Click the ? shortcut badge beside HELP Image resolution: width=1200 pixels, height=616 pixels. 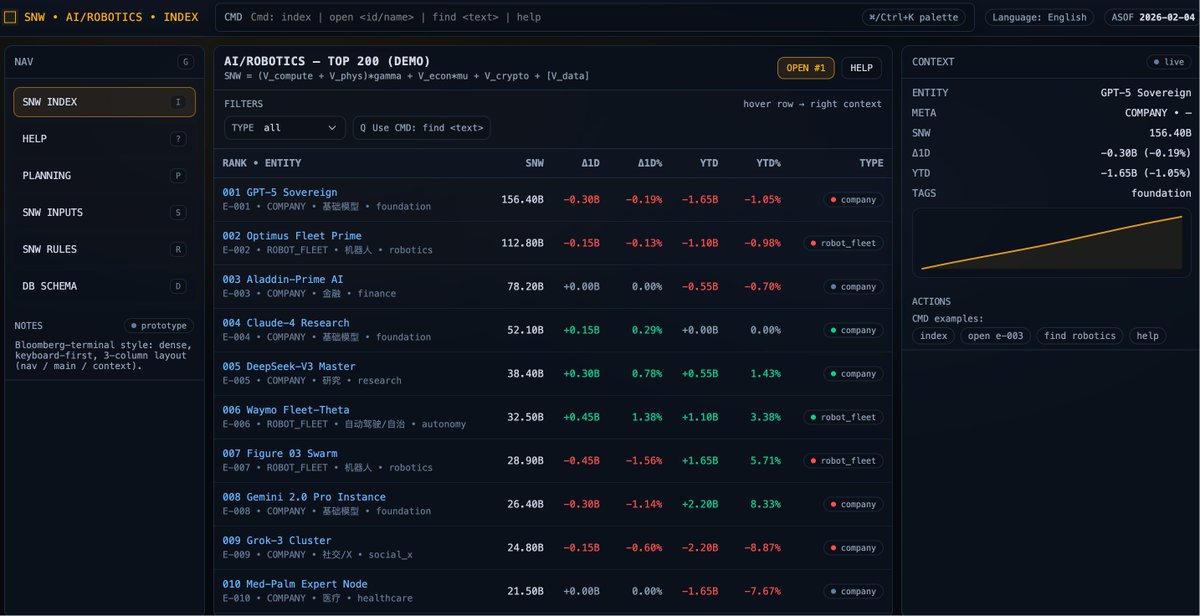pos(178,139)
